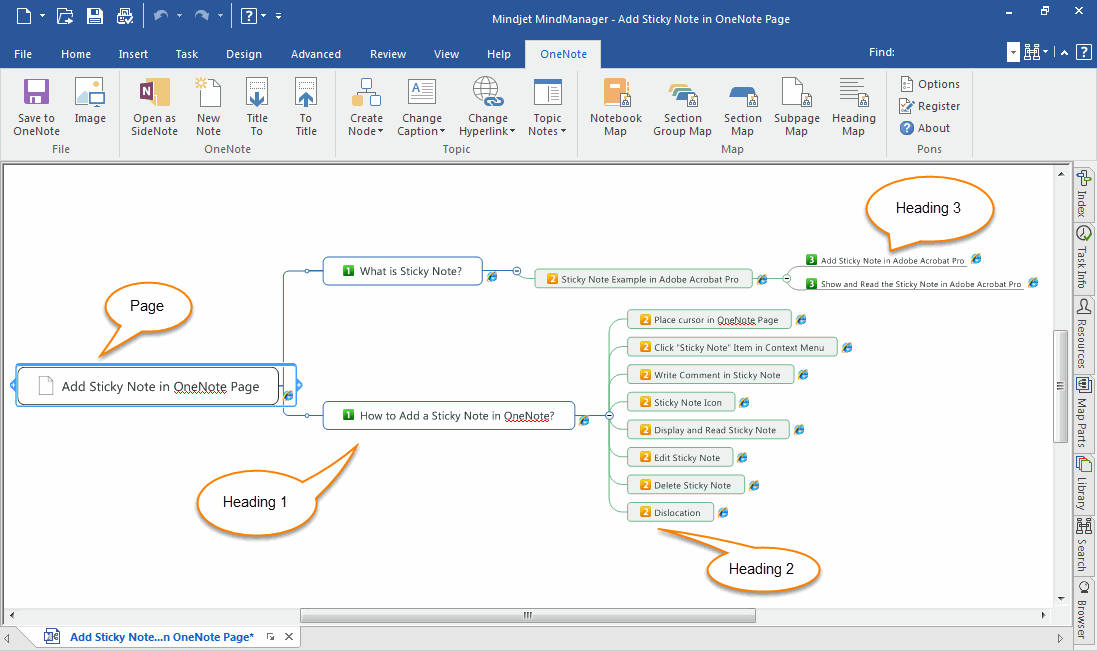
Task: Collapse the What is Sticky Note branch
Action: coord(516,271)
